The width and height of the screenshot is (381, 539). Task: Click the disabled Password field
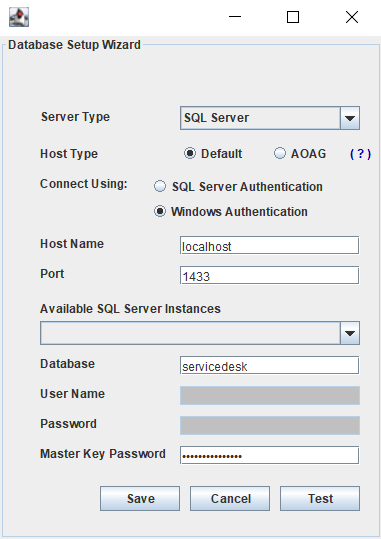(x=270, y=425)
